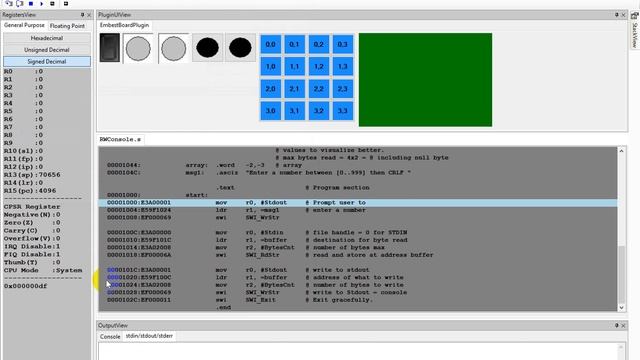Image resolution: width=640 pixels, height=360 pixels.
Task: Click the left black LED indicator
Action: 207,48
